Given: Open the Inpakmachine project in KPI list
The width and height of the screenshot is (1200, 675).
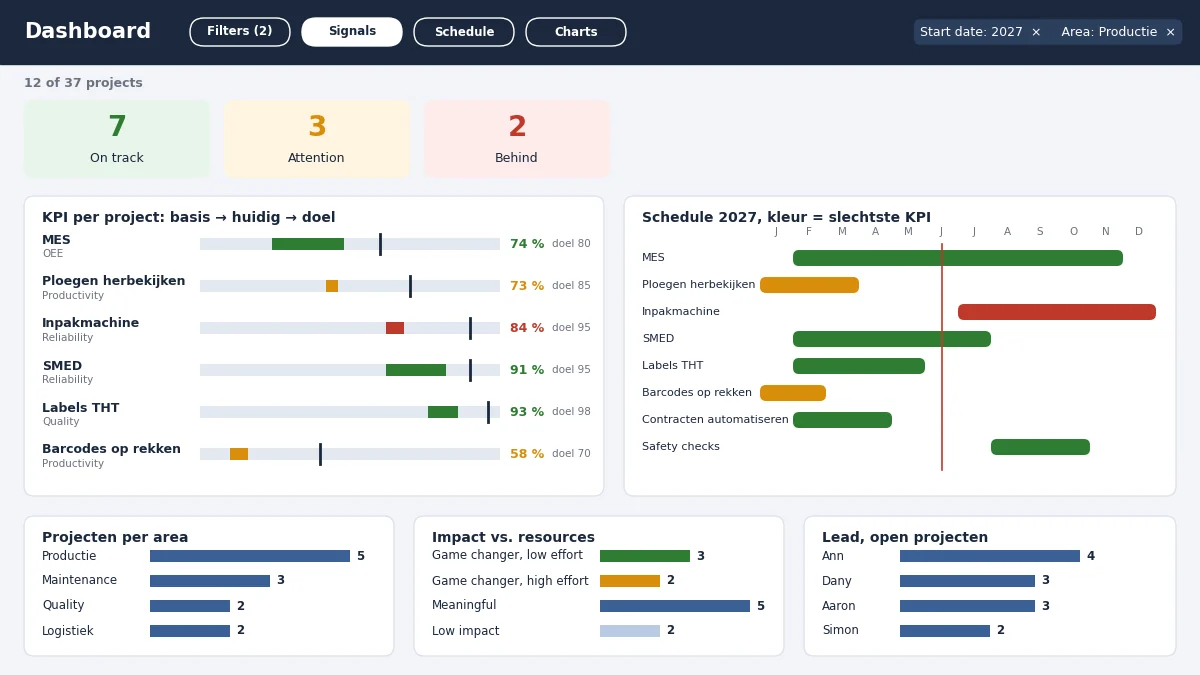Looking at the screenshot, I should 90,324.
